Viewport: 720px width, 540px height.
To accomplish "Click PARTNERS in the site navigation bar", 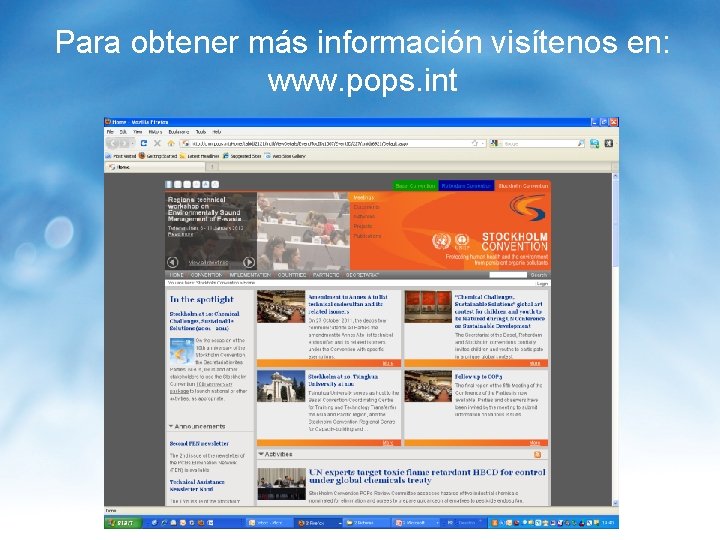I will pyautogui.click(x=326, y=275).
